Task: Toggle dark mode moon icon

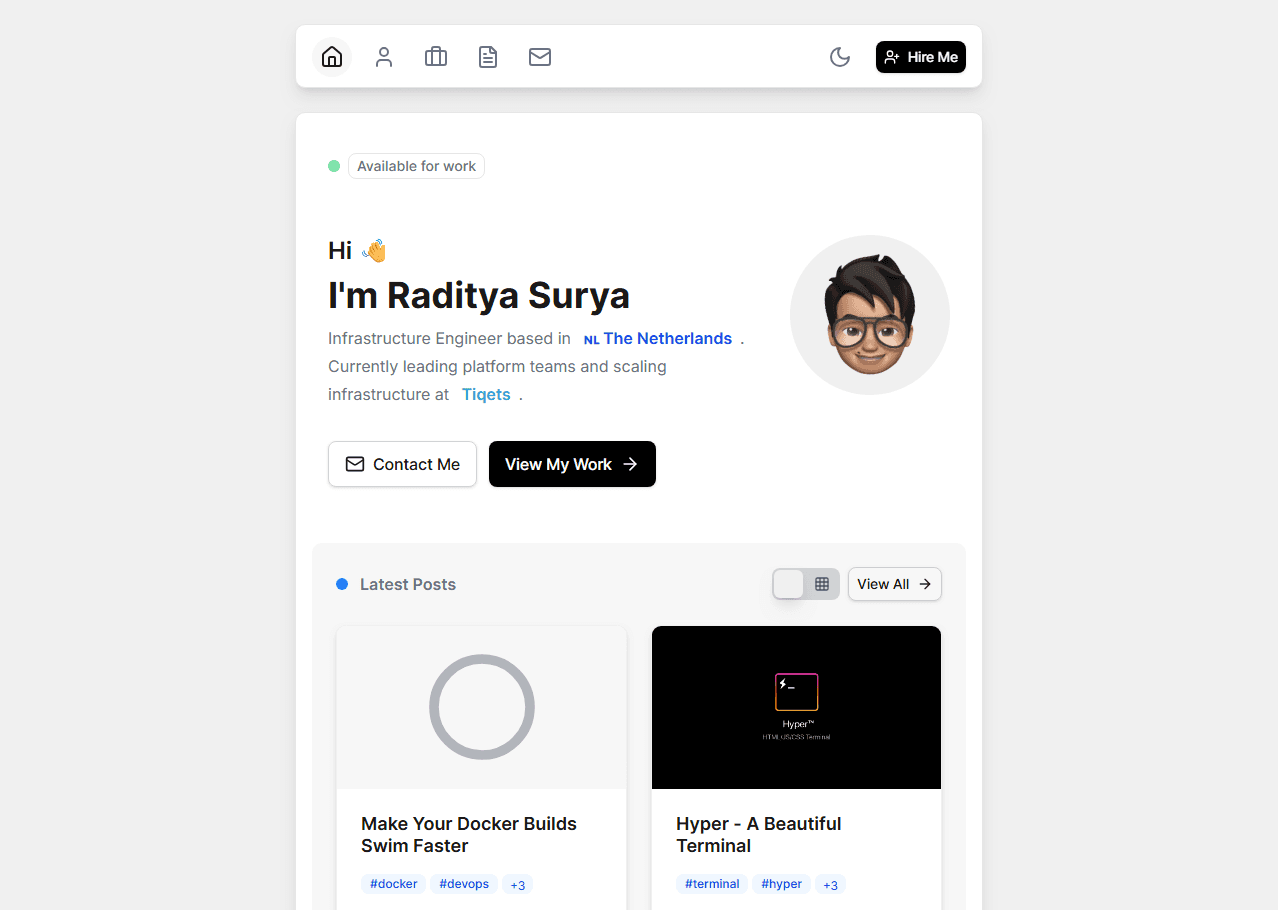Action: 840,57
